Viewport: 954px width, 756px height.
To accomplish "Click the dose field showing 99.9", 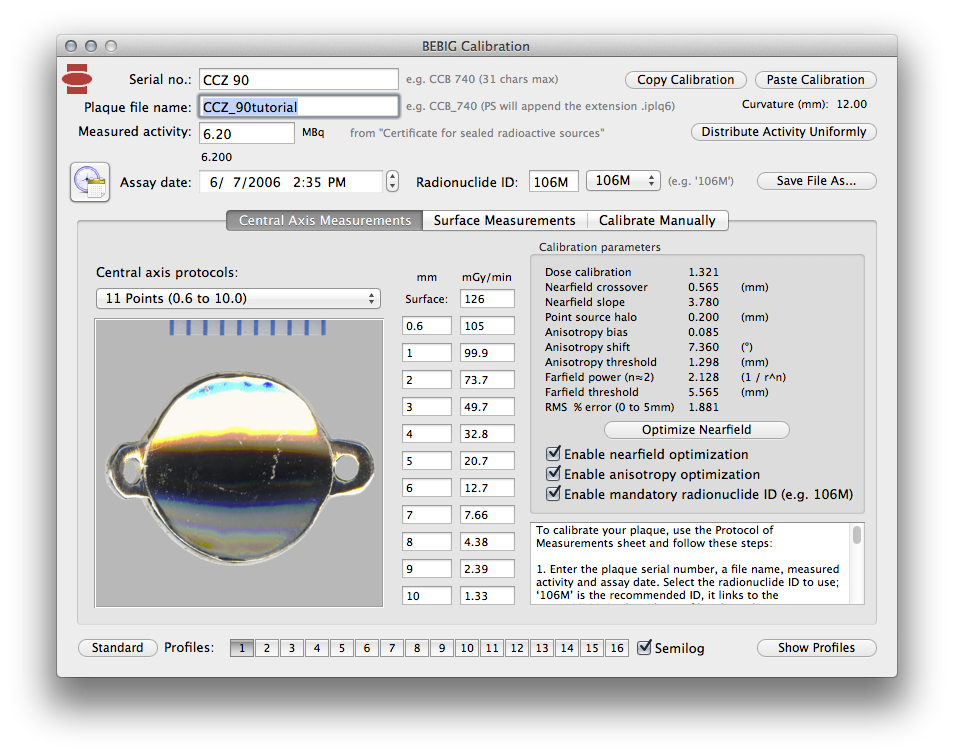I will pos(487,353).
